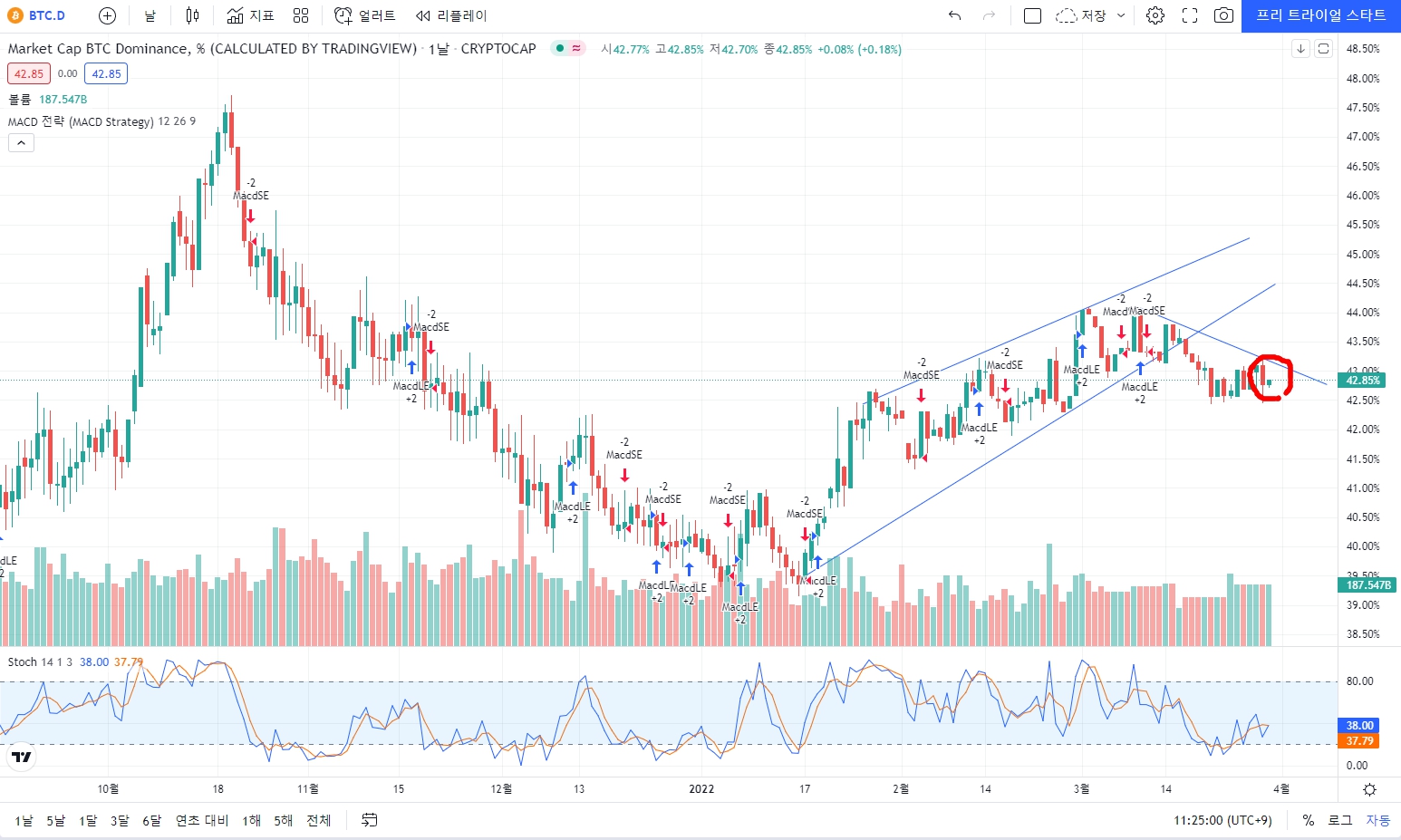Click the 2022 label on the time axis
This screenshot has height=840, width=1401.
pos(701,789)
